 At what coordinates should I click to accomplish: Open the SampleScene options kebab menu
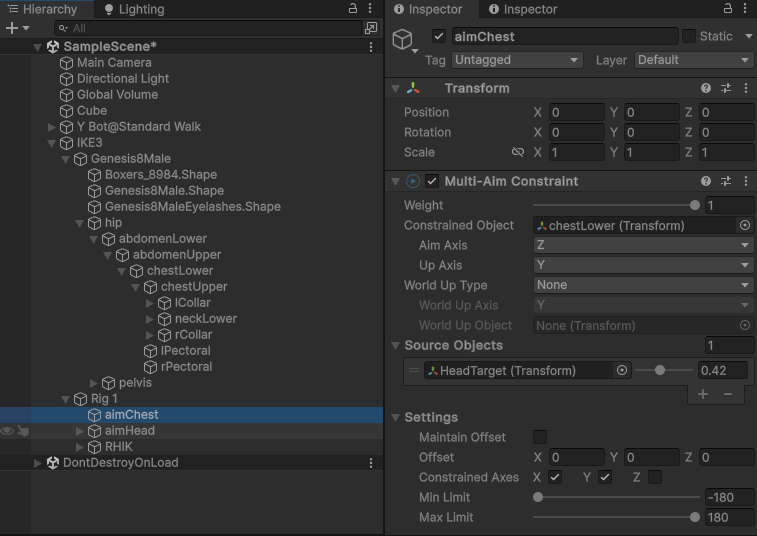coord(371,47)
